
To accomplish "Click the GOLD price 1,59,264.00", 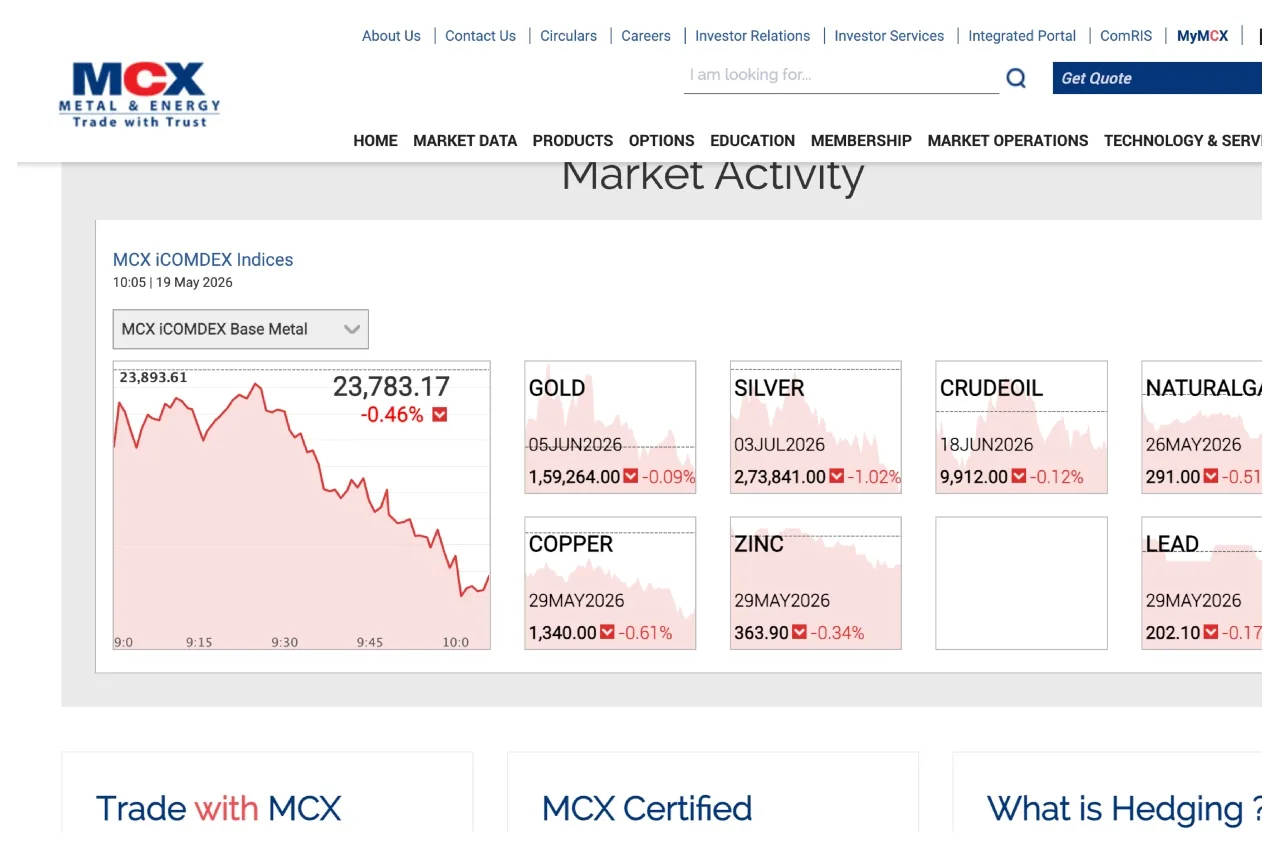I will click(x=574, y=477).
